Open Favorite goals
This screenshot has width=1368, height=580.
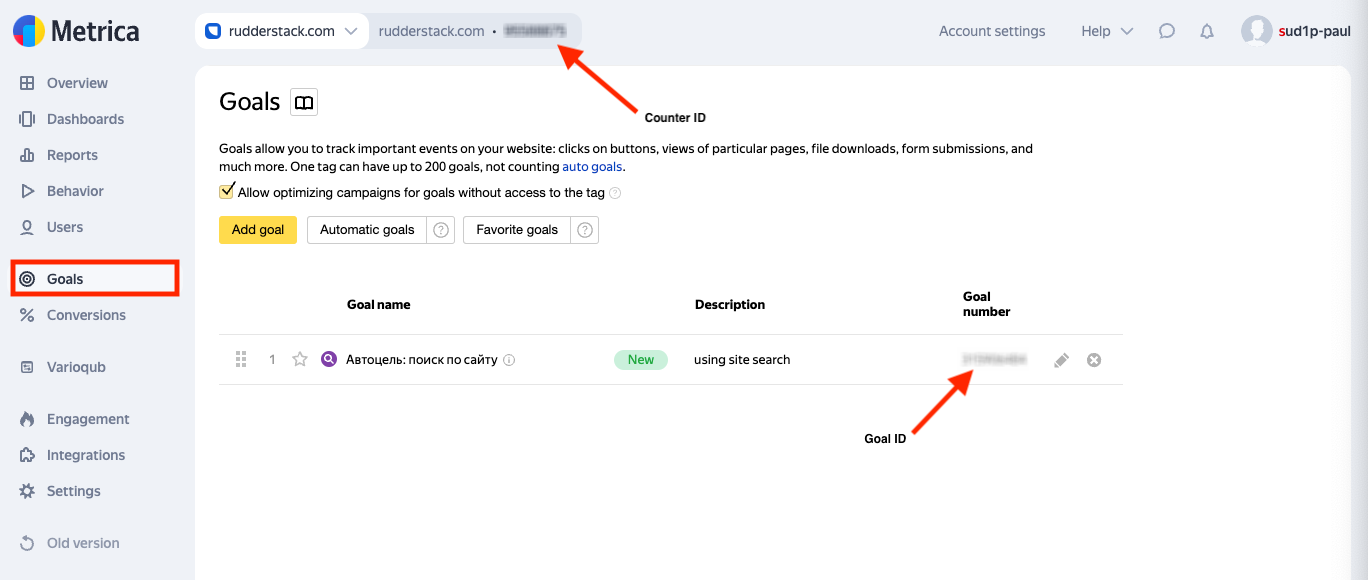(x=517, y=230)
